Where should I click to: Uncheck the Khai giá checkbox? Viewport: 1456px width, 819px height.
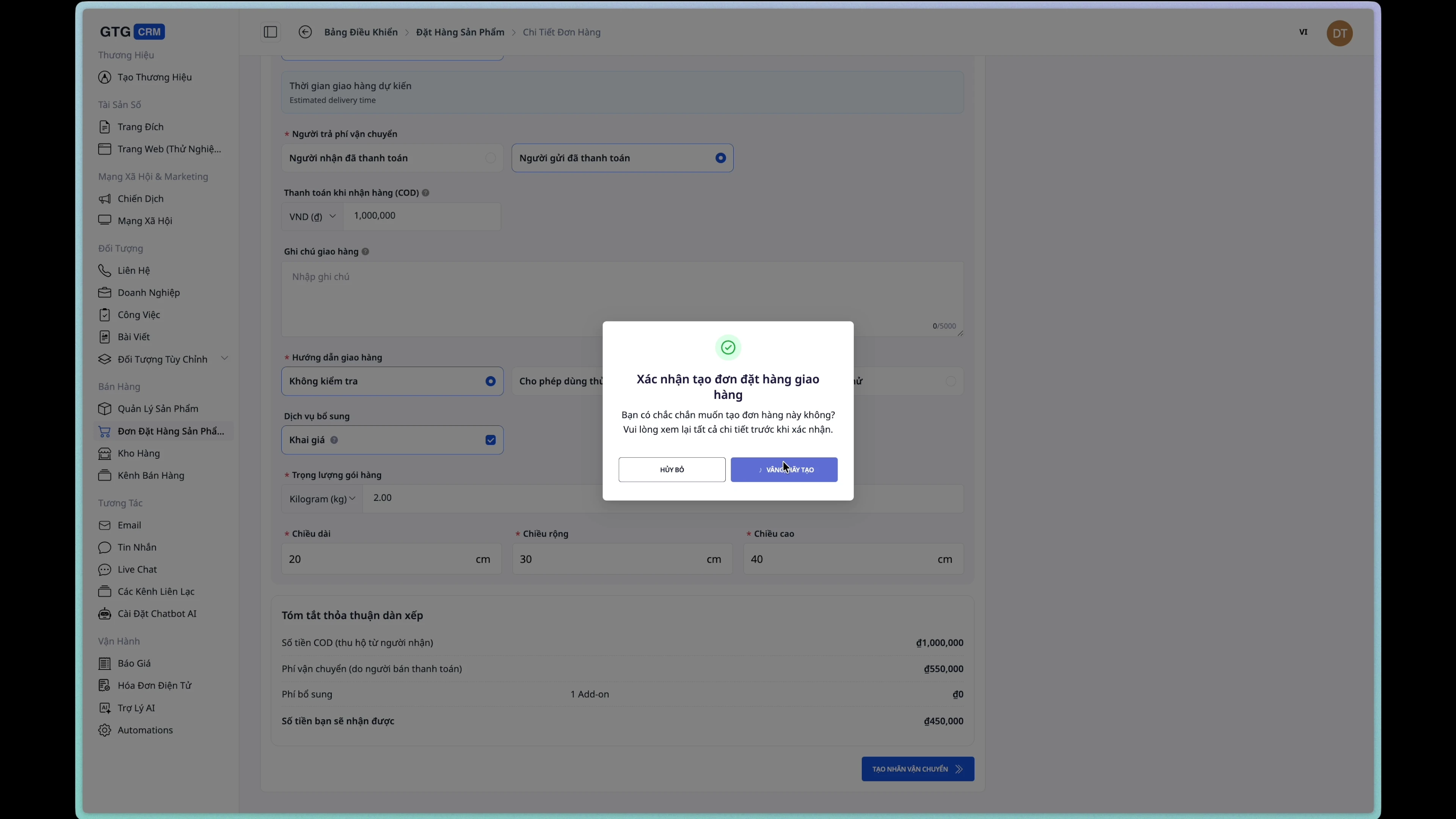click(x=490, y=440)
